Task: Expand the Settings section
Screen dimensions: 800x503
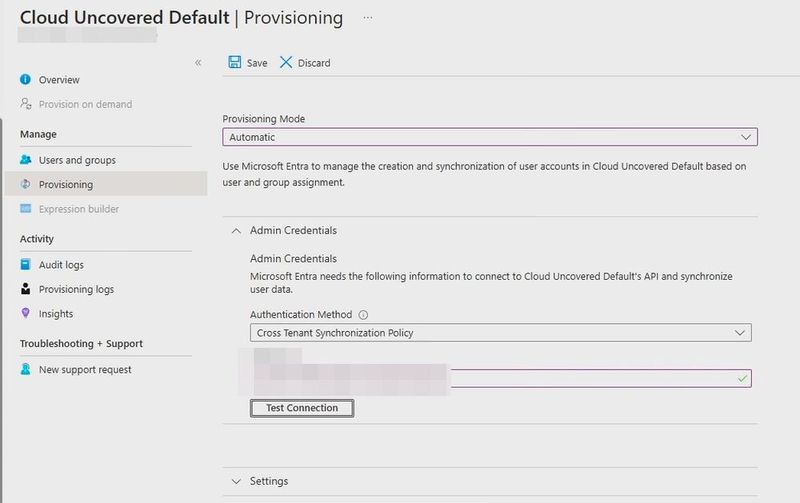Action: pos(236,481)
